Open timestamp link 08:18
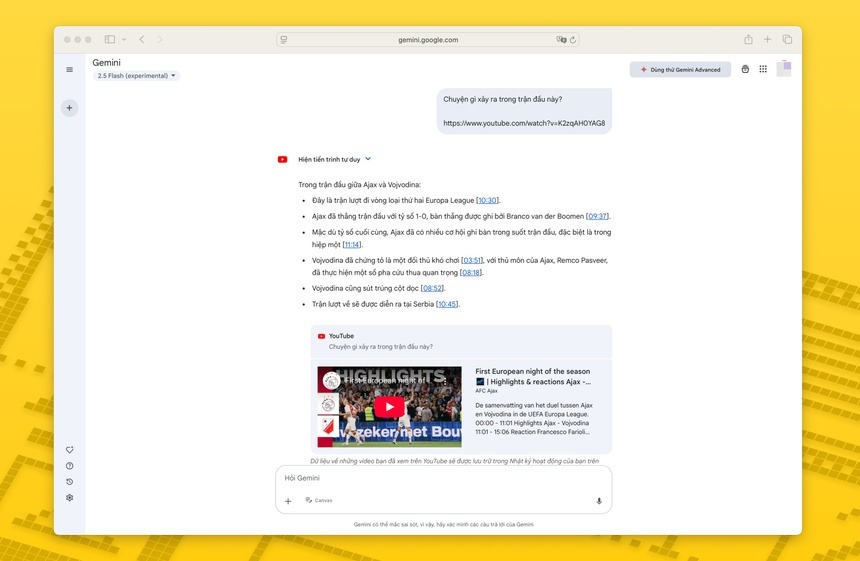 pyautogui.click(x=471, y=273)
